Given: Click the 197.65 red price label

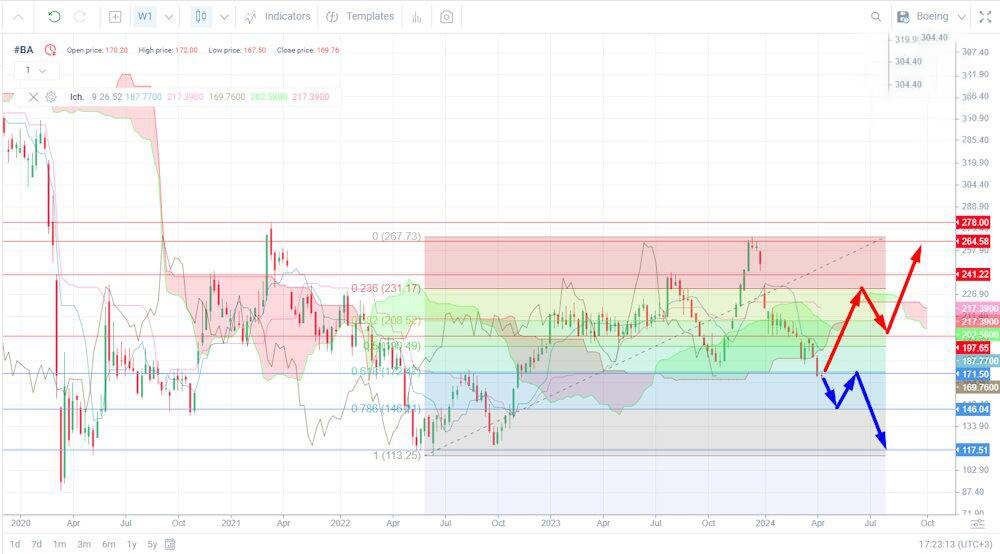Looking at the screenshot, I should [974, 348].
